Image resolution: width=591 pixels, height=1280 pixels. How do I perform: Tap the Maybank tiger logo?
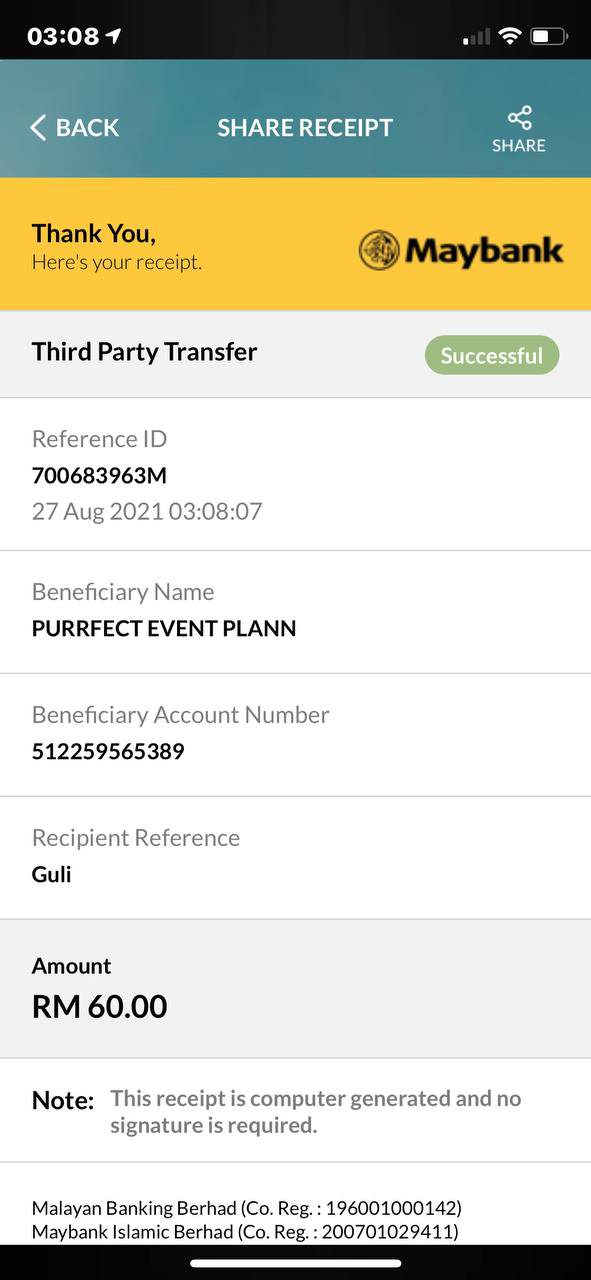click(x=379, y=250)
